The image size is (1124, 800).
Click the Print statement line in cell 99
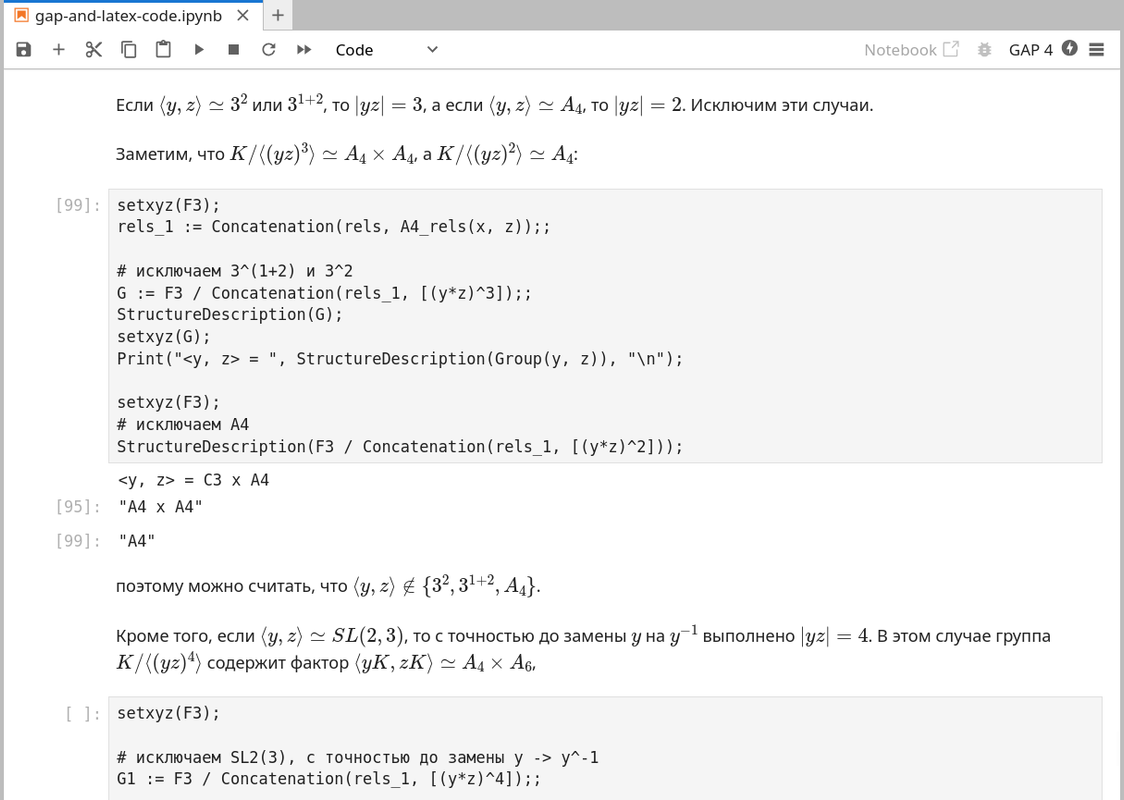(400, 358)
